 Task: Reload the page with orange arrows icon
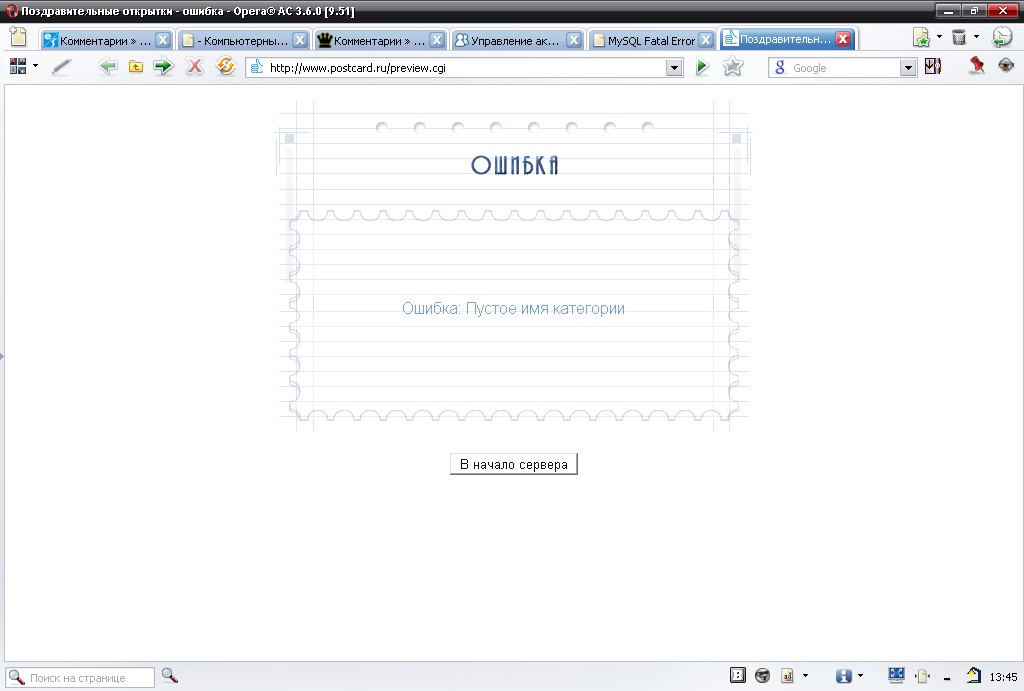coord(225,66)
